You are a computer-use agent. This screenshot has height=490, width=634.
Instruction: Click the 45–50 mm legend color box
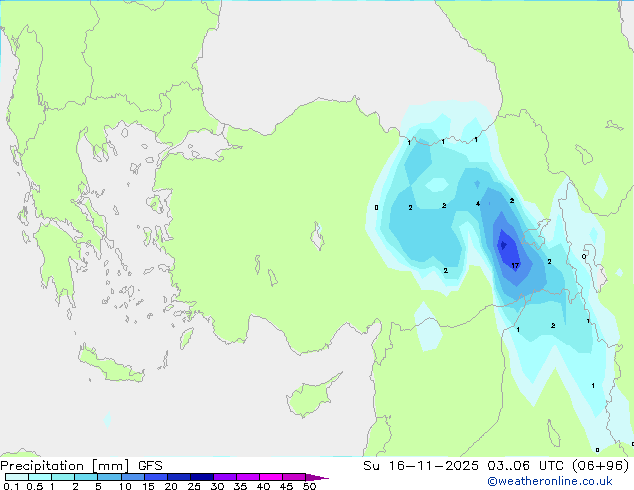point(294,477)
